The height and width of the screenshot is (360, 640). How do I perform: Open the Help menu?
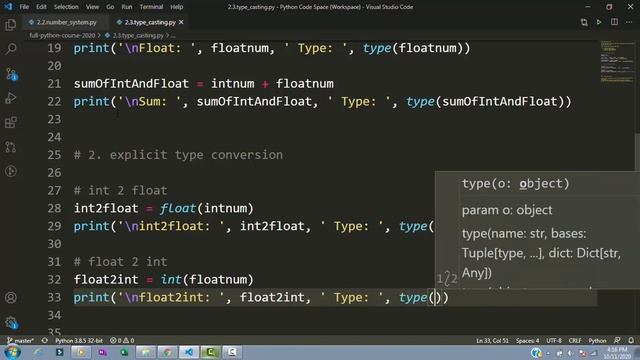(x=177, y=7)
